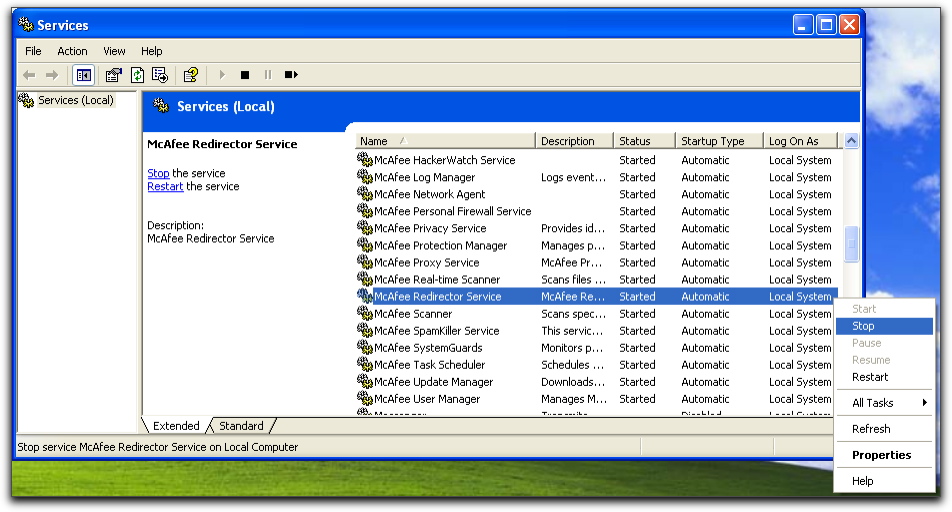Choose Stop in the context menu

[863, 326]
